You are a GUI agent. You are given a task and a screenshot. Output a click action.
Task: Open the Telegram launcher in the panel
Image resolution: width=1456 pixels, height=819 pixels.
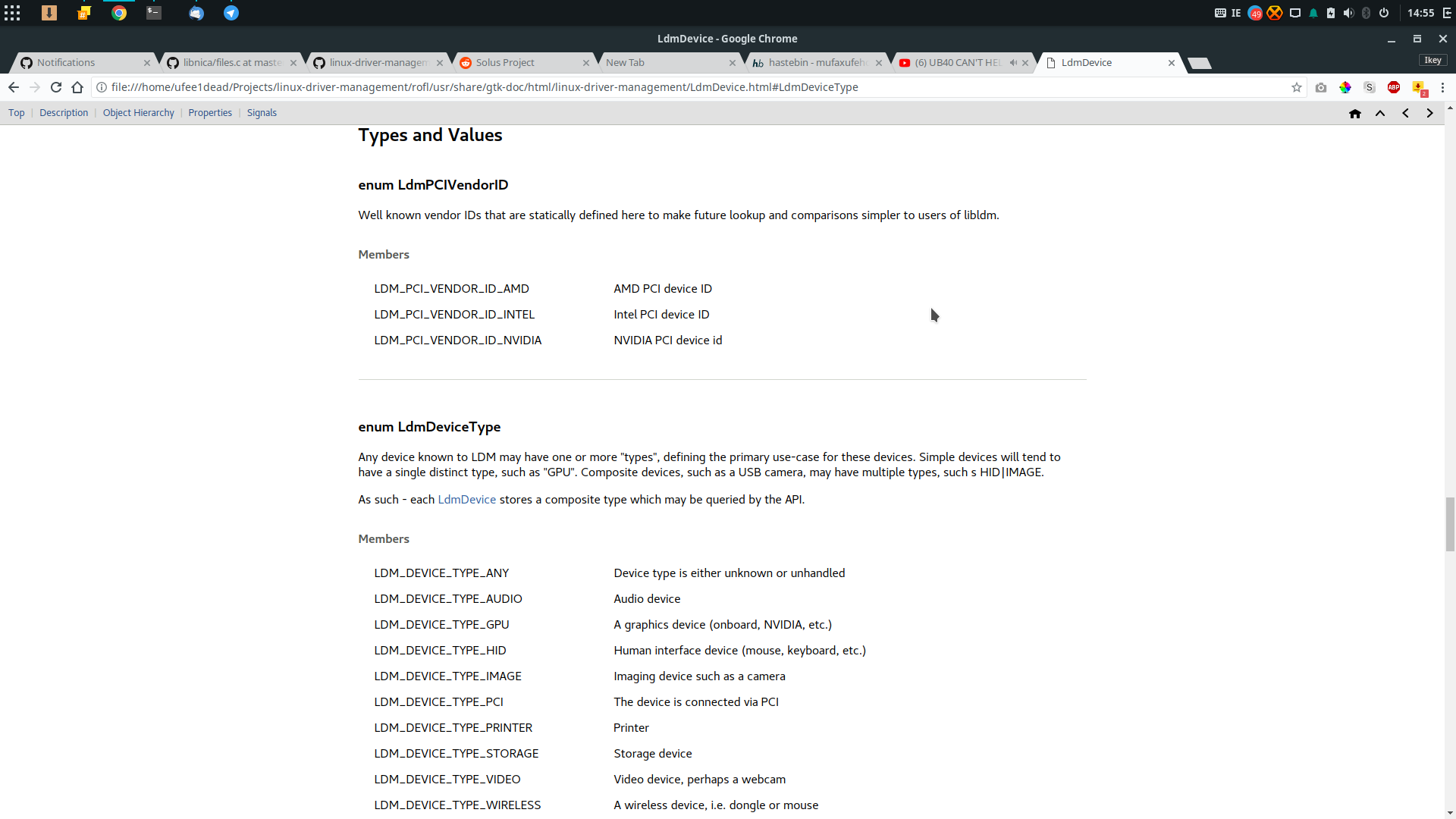tap(231, 13)
